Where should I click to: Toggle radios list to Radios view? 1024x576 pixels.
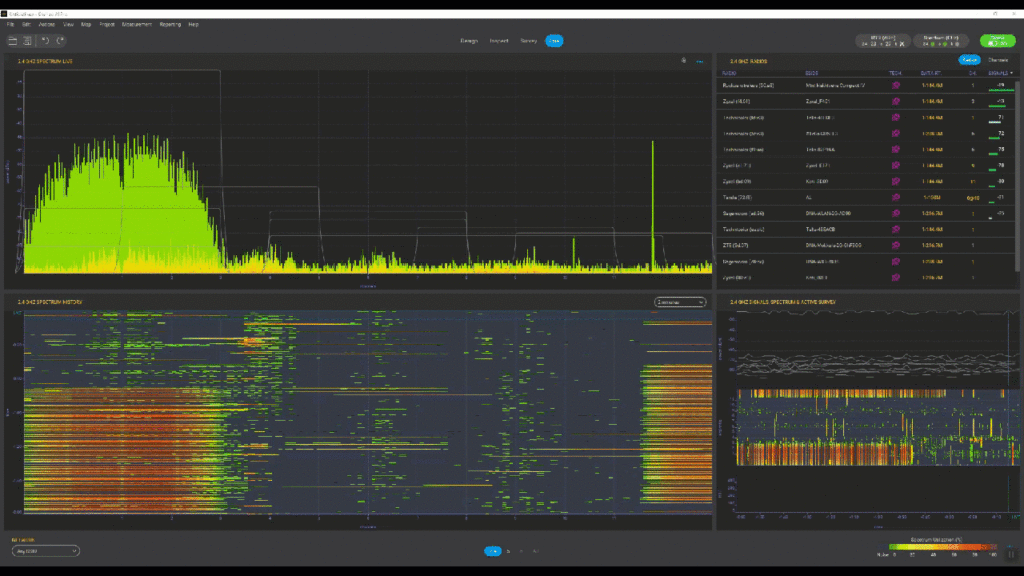(x=968, y=60)
